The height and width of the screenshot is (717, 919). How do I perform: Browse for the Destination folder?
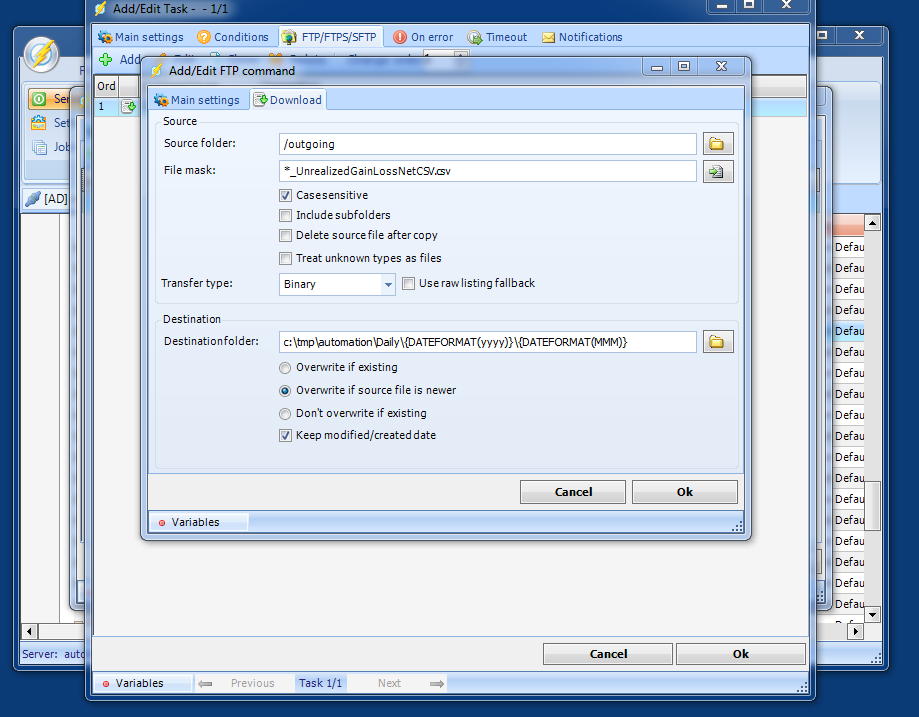[717, 342]
